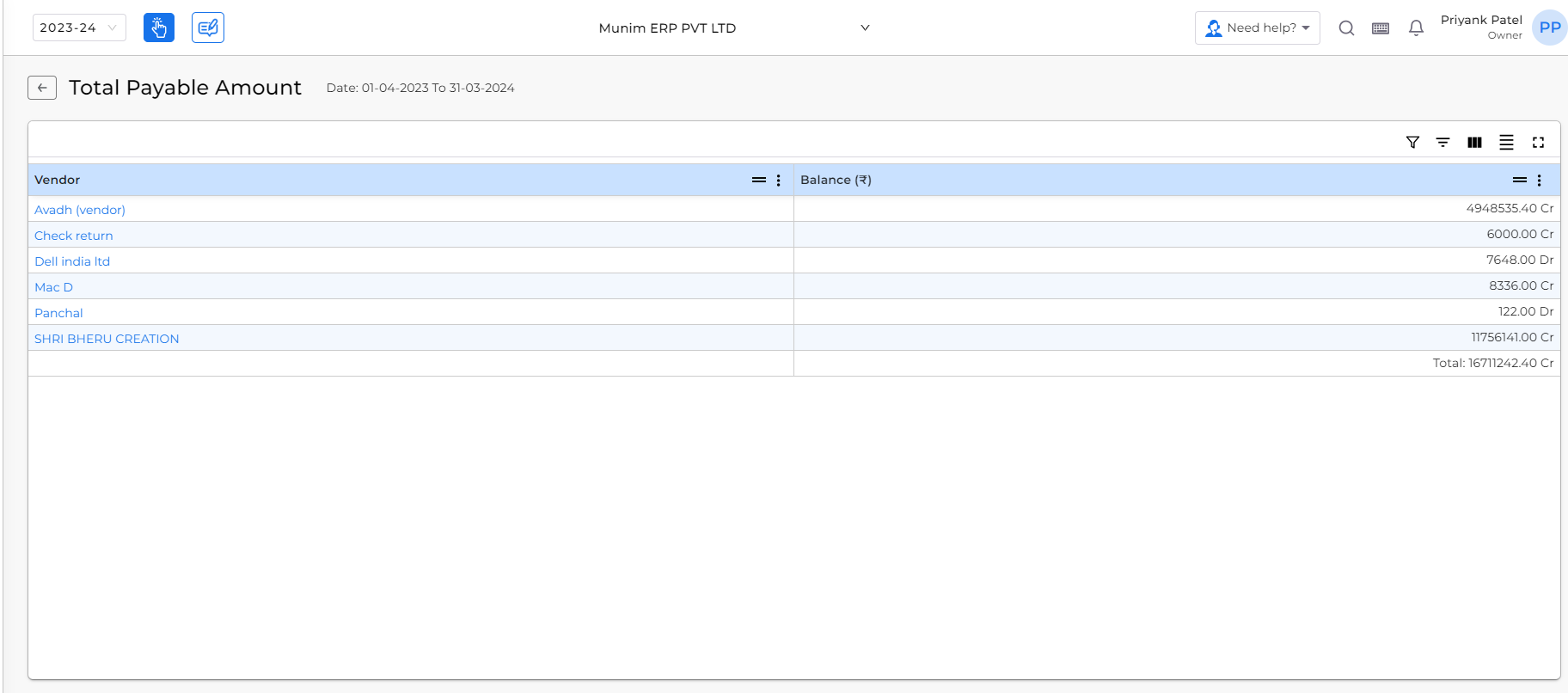Open the Balance column three-dot menu
The height and width of the screenshot is (693, 1568).
pos(1540,181)
